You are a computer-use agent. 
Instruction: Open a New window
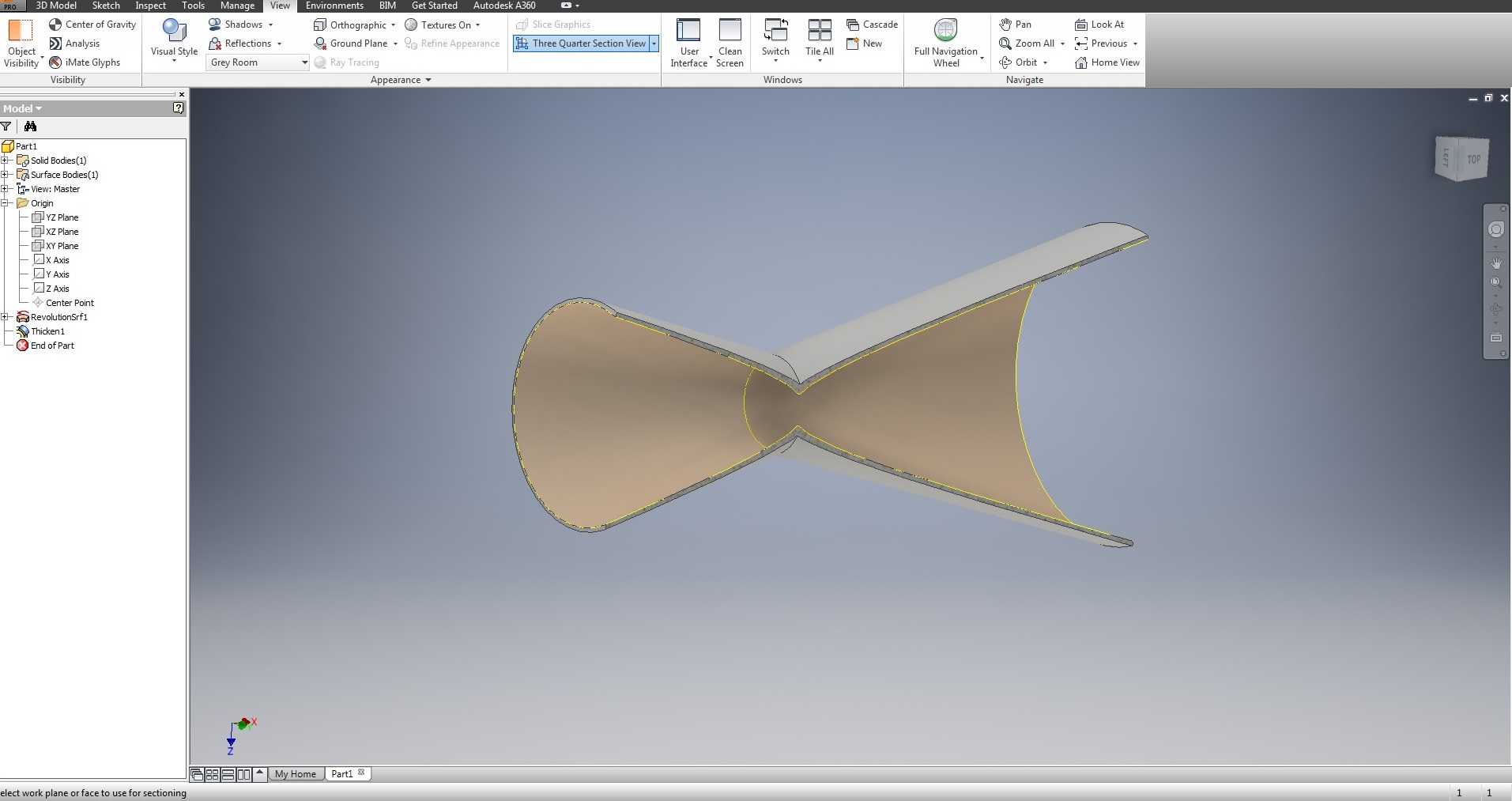pyautogui.click(x=865, y=43)
